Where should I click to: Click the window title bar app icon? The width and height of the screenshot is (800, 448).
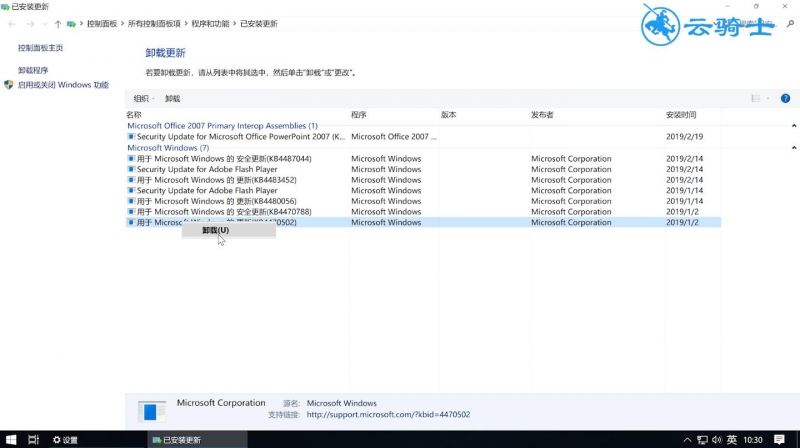(x=5, y=7)
